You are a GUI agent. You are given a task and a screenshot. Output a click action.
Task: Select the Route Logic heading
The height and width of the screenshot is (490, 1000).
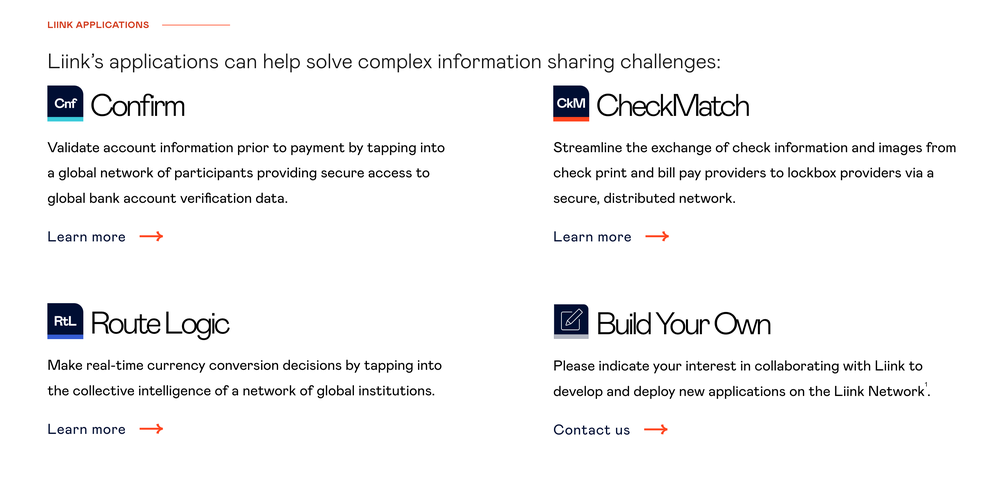click(160, 323)
